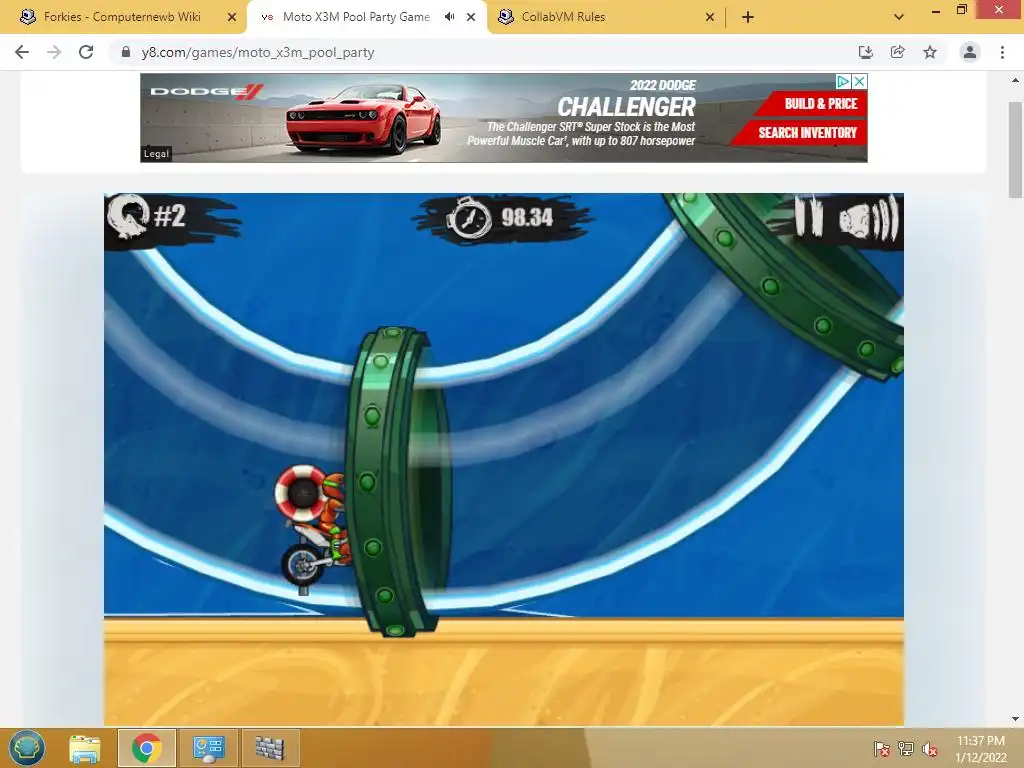Click the game restart icon beside #2
Viewport: 1024px width, 768px height.
pyautogui.click(x=128, y=217)
